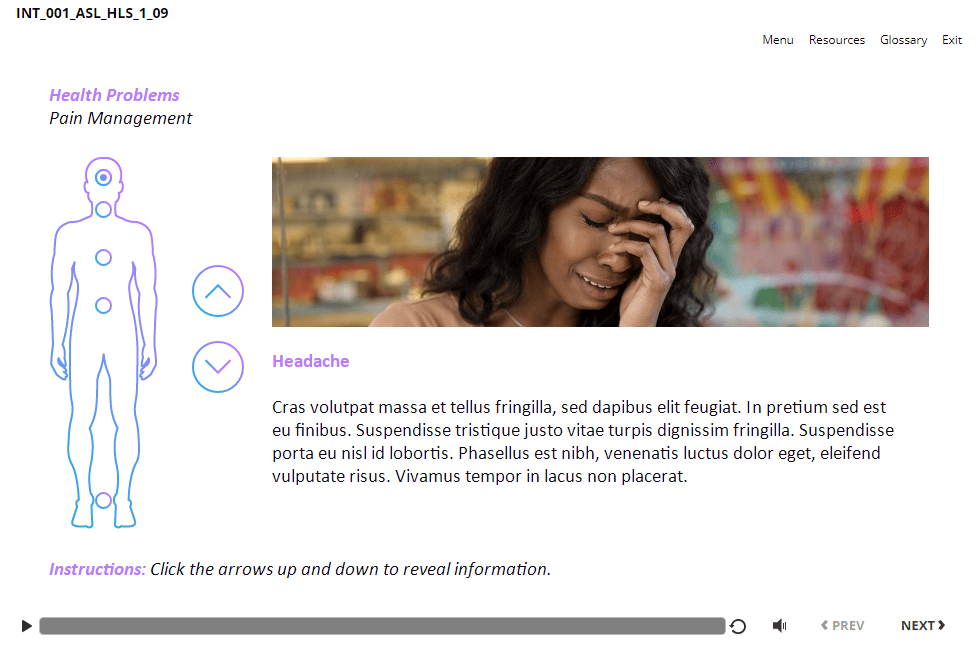Select the chest hotspot on the body figure
The width and height of the screenshot is (978, 656).
104,257
